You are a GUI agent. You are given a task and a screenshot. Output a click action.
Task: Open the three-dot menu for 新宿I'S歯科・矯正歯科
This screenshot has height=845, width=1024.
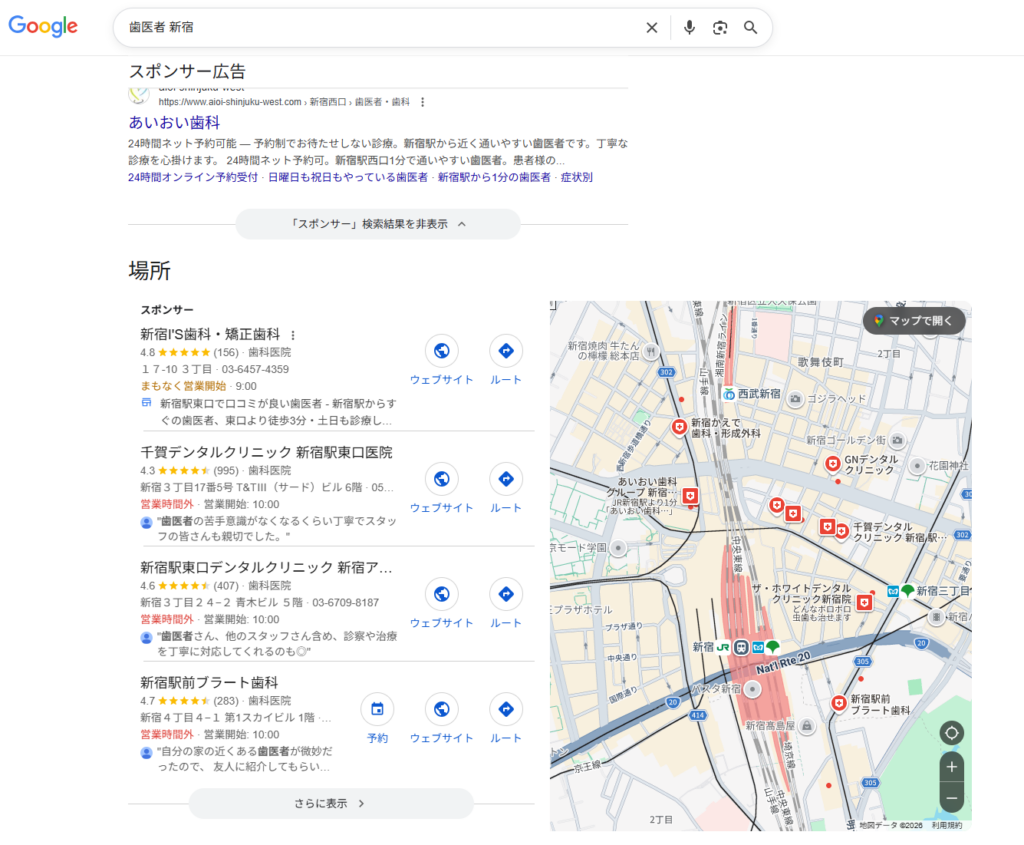coord(293,333)
